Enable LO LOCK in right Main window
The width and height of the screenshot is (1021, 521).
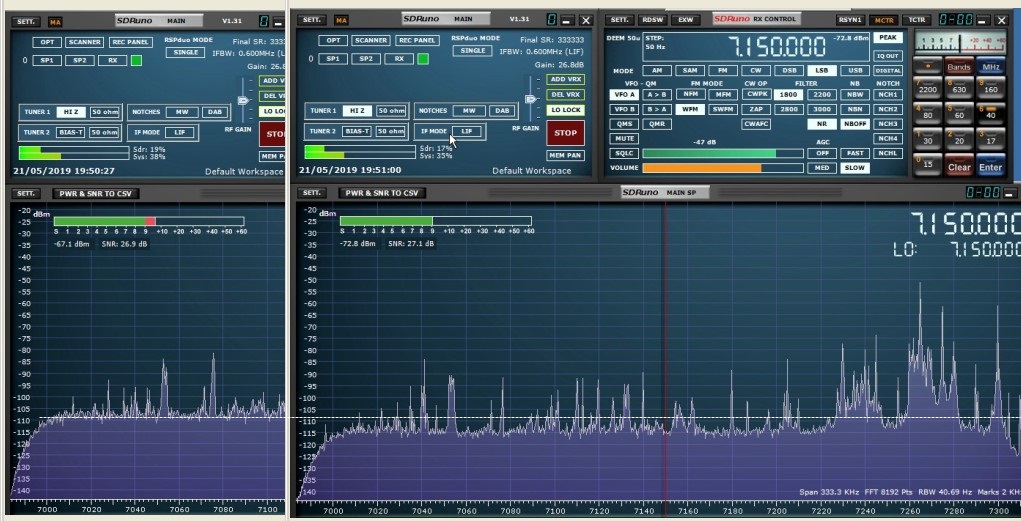[565, 110]
